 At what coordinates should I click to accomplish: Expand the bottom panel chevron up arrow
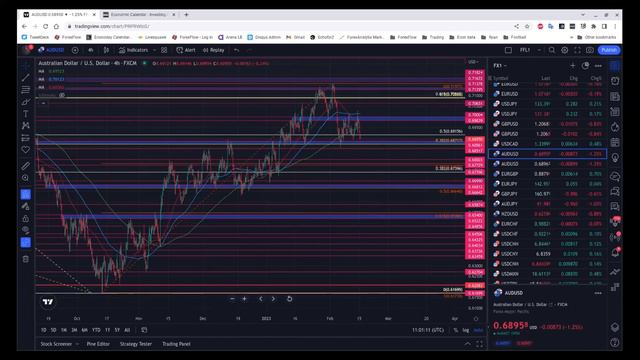tap(467, 344)
